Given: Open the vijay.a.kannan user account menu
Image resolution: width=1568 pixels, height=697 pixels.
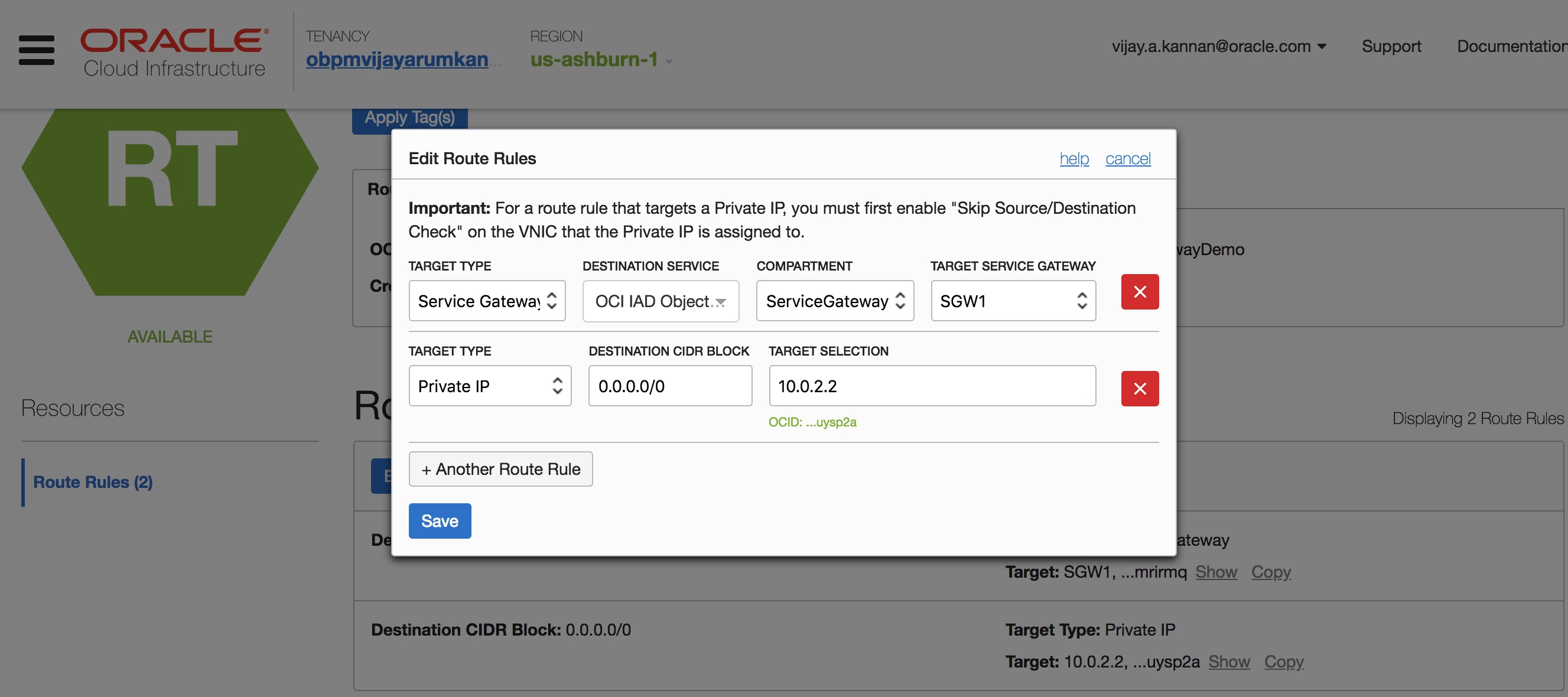Looking at the screenshot, I should point(1218,46).
